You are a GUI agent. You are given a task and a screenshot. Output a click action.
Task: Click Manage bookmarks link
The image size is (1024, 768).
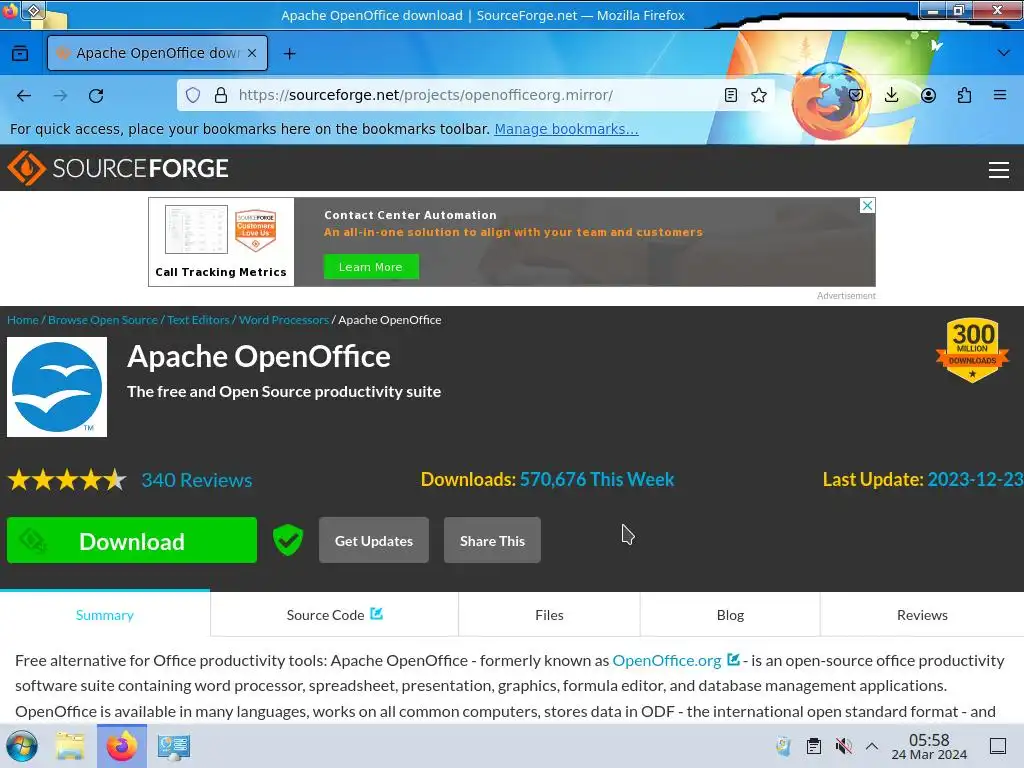point(566,129)
